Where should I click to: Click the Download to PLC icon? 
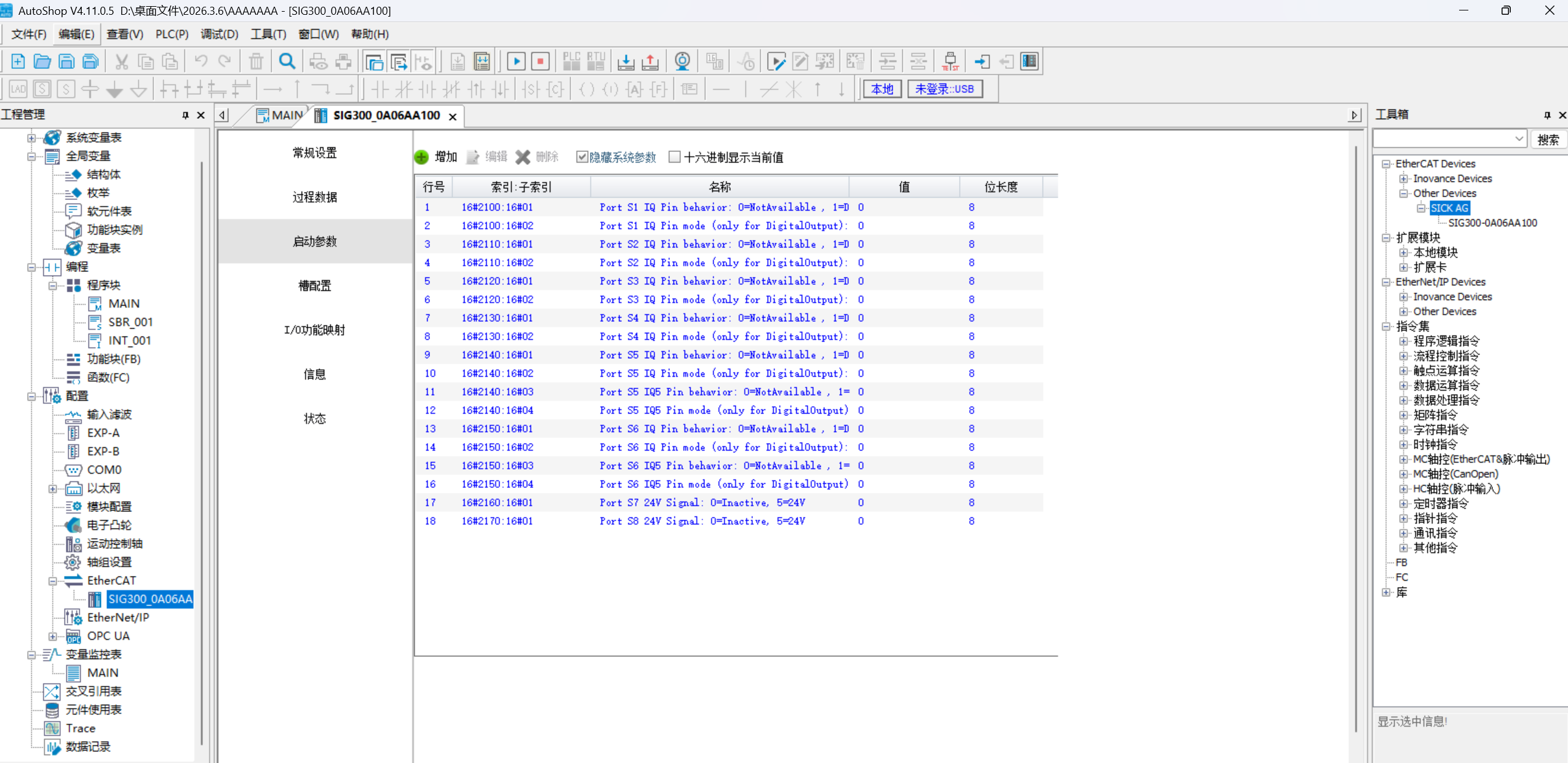coord(626,62)
